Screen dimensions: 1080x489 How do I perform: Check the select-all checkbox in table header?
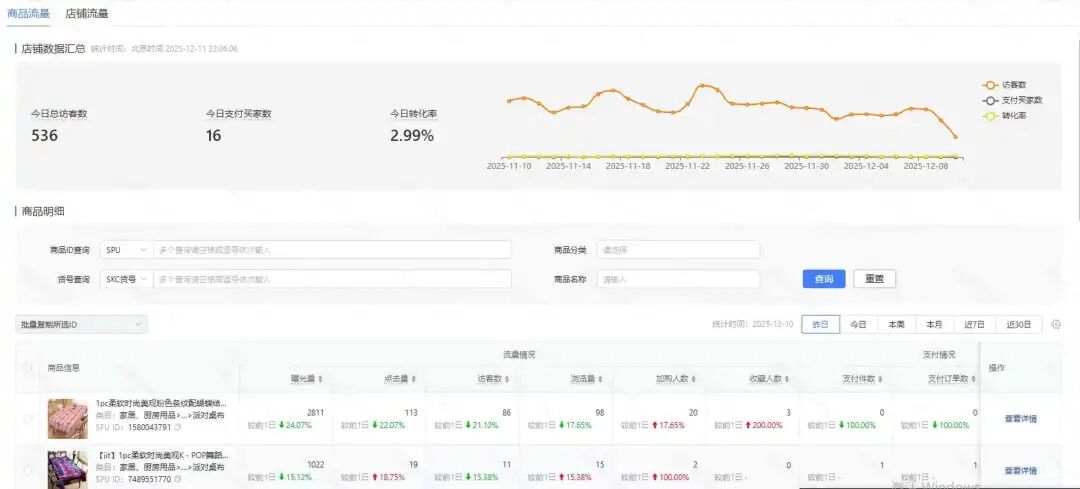(x=27, y=368)
